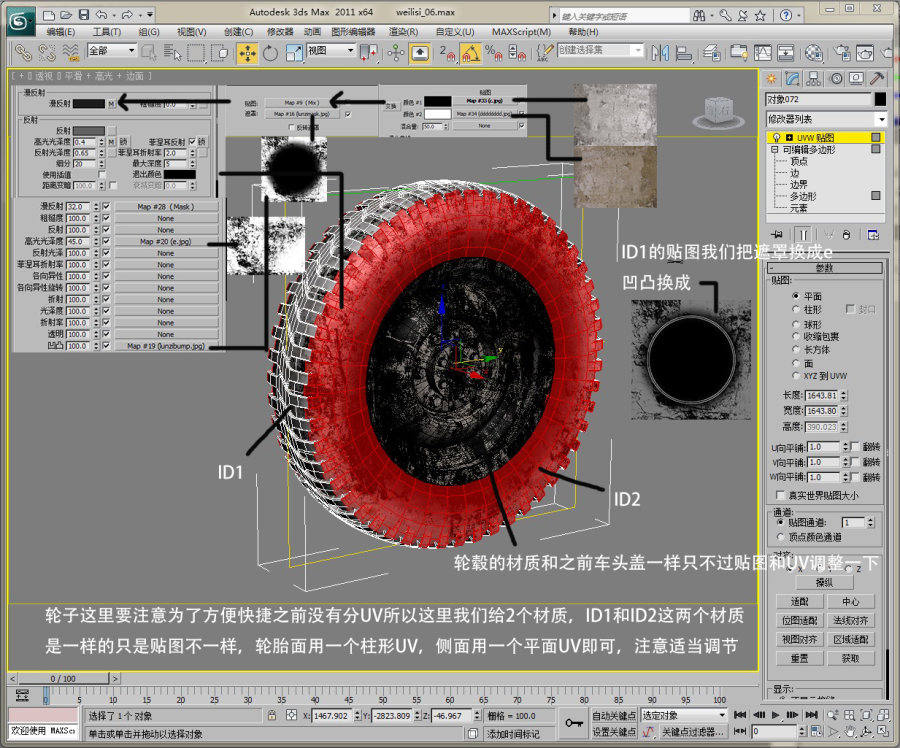Screen dimensions: 900x748
Task: Toggle the Percent Snap tool
Action: [494, 53]
